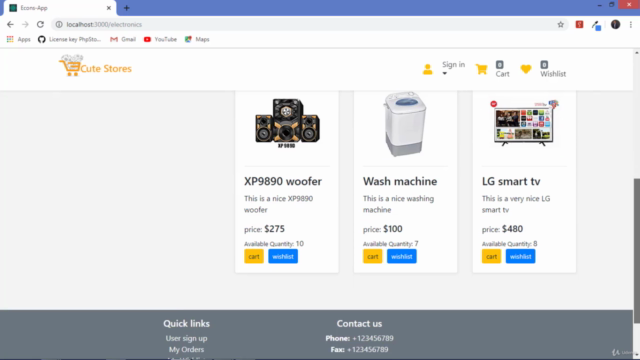The image size is (640, 360).
Task: Click the Fax +123456789 contact text
Action: pos(360,349)
